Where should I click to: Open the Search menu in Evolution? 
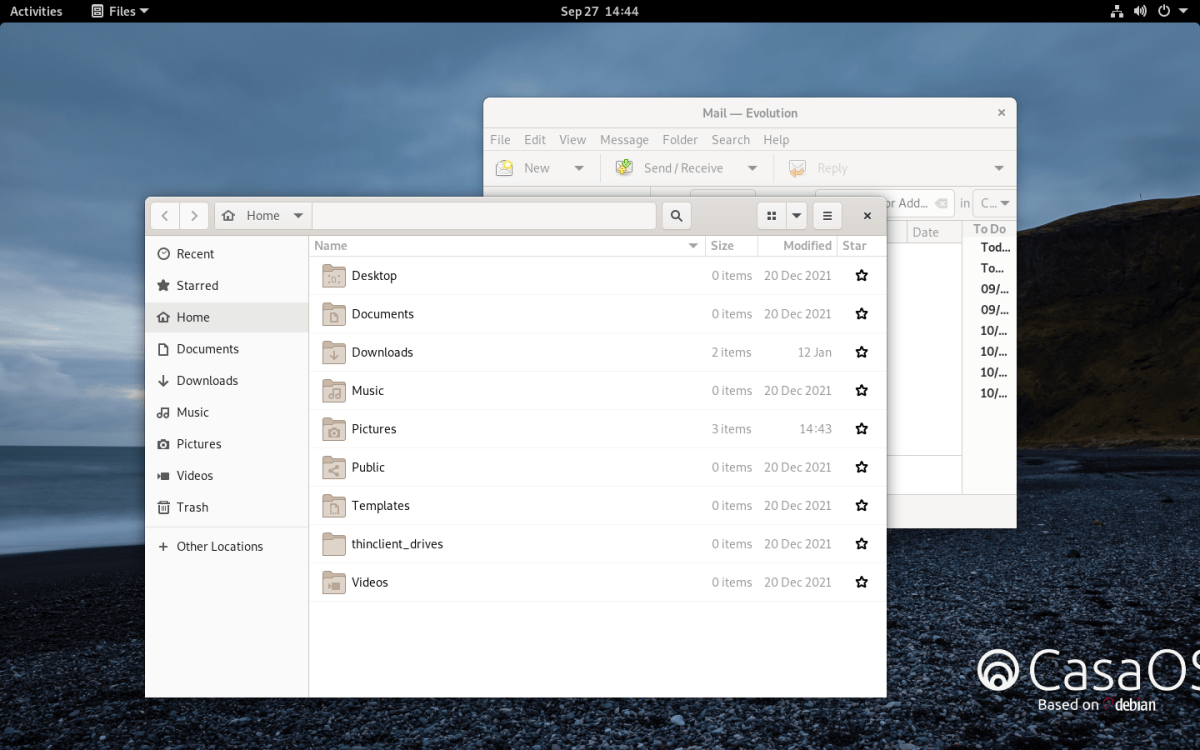coord(730,140)
